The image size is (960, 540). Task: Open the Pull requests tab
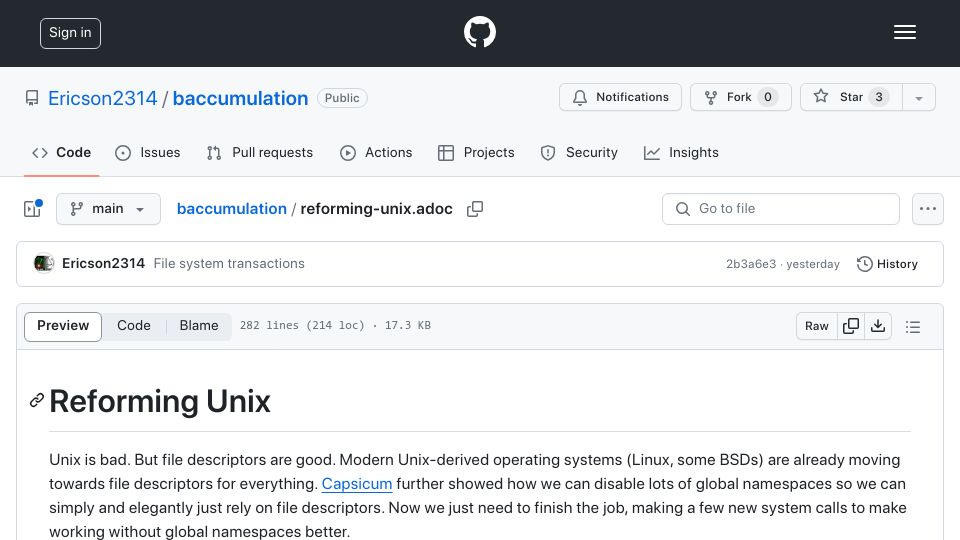pos(260,152)
